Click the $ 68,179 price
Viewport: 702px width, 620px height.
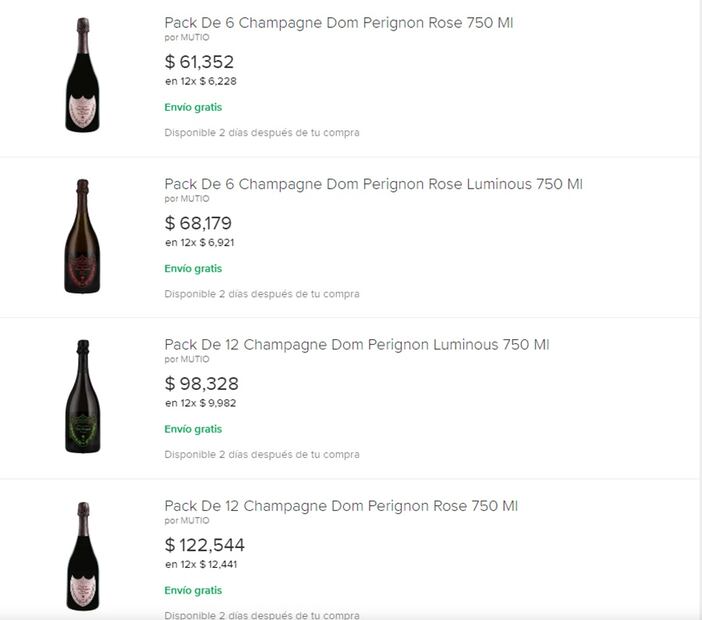pos(198,223)
